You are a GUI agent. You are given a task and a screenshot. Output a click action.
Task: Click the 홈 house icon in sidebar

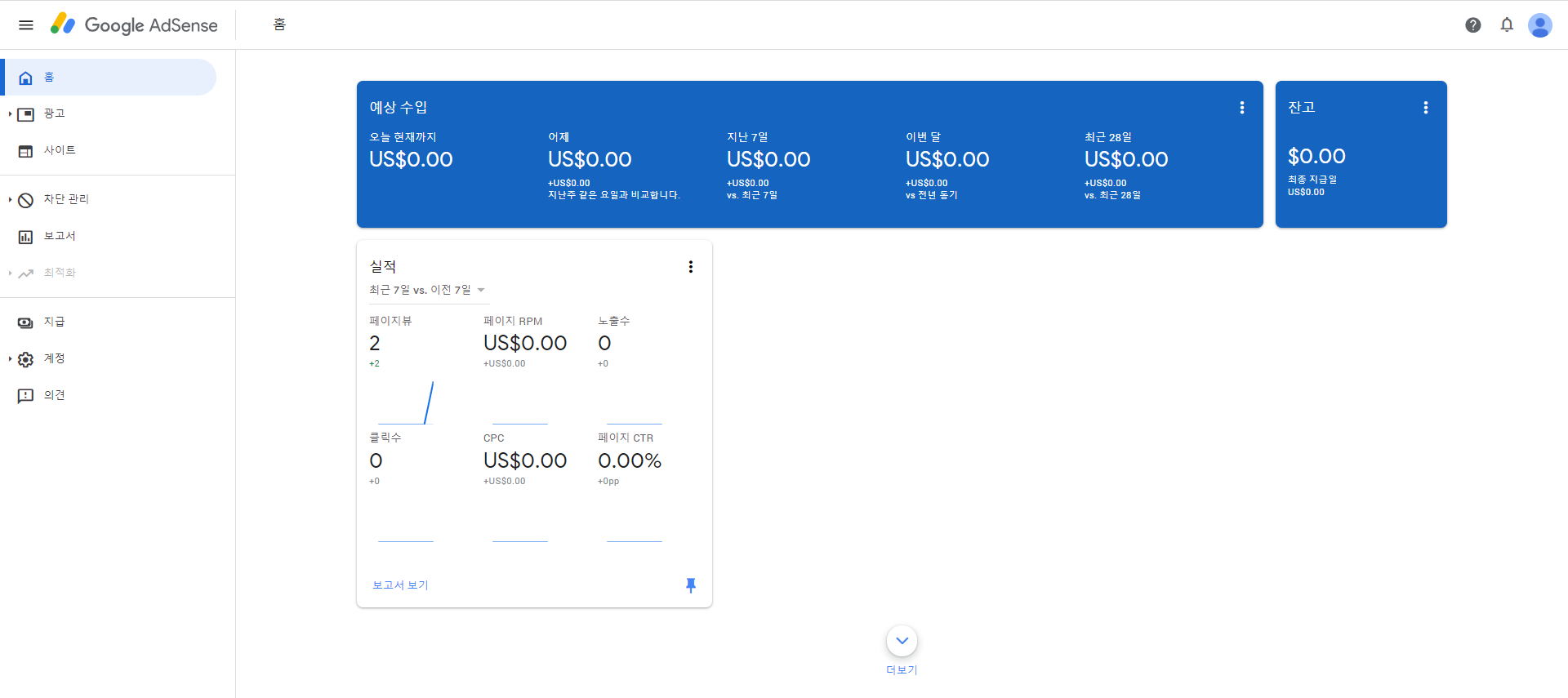(x=26, y=78)
